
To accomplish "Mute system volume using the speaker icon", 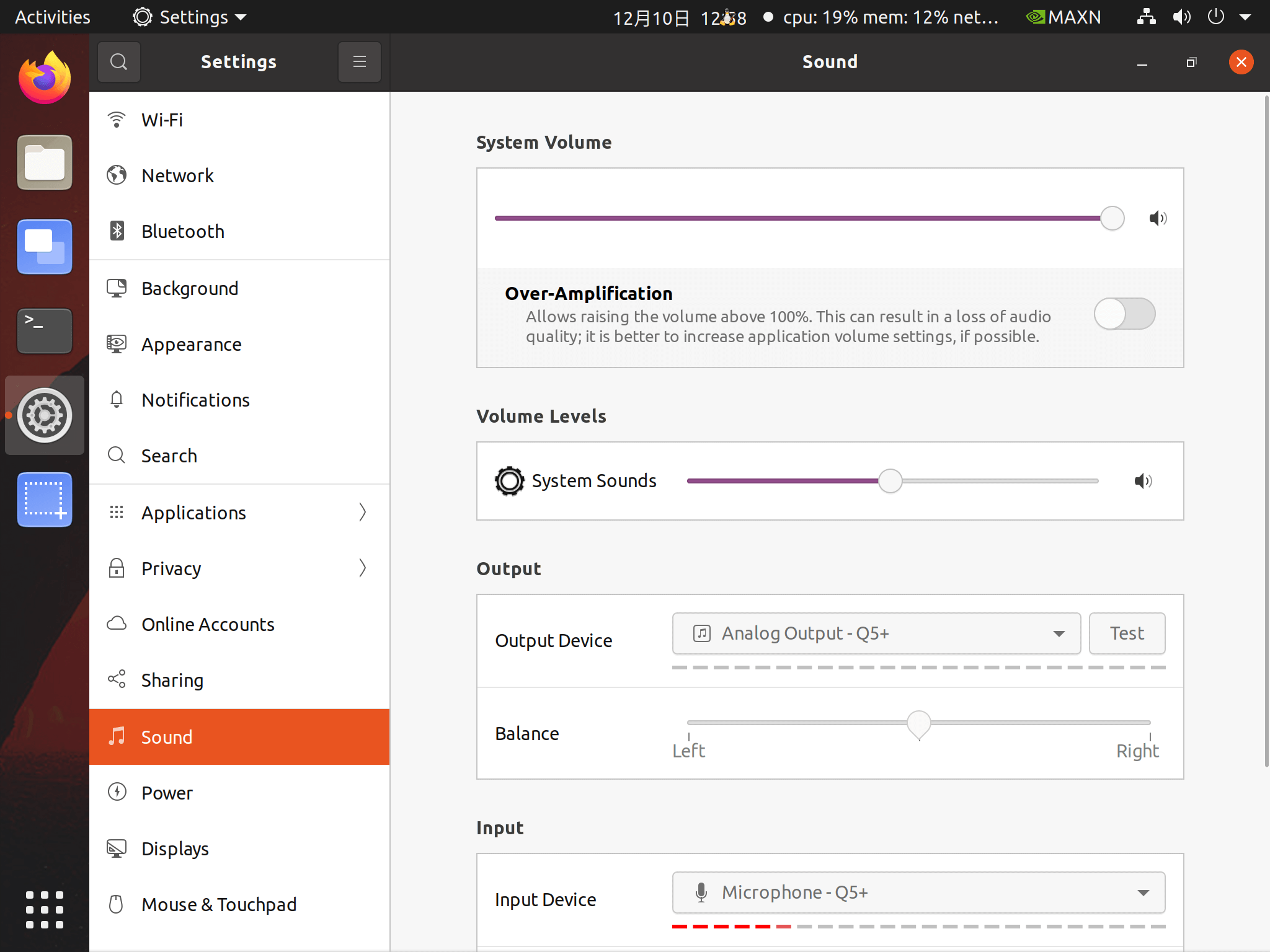I will [x=1157, y=218].
